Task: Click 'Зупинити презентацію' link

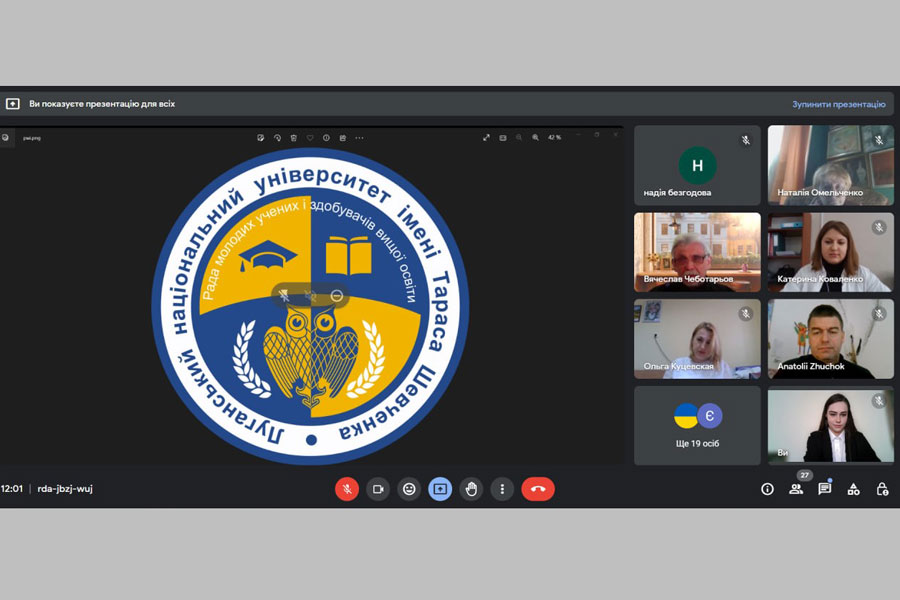Action: [838, 104]
